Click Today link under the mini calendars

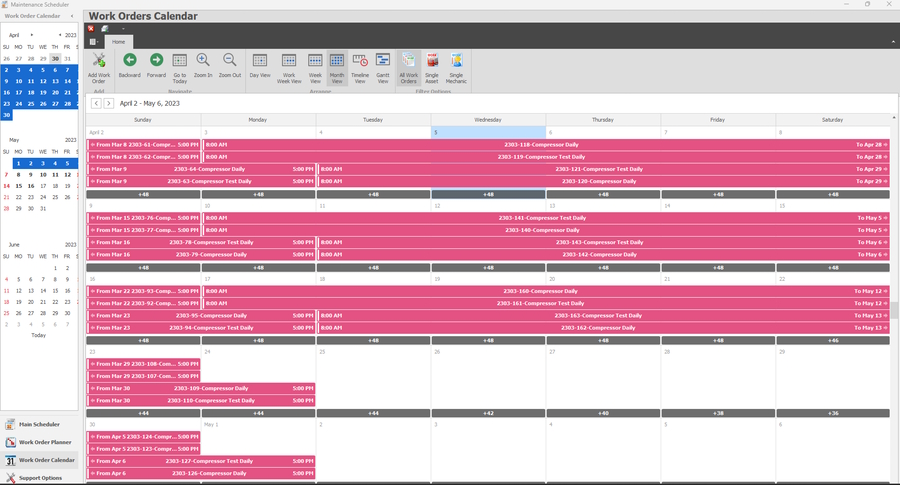(38, 335)
